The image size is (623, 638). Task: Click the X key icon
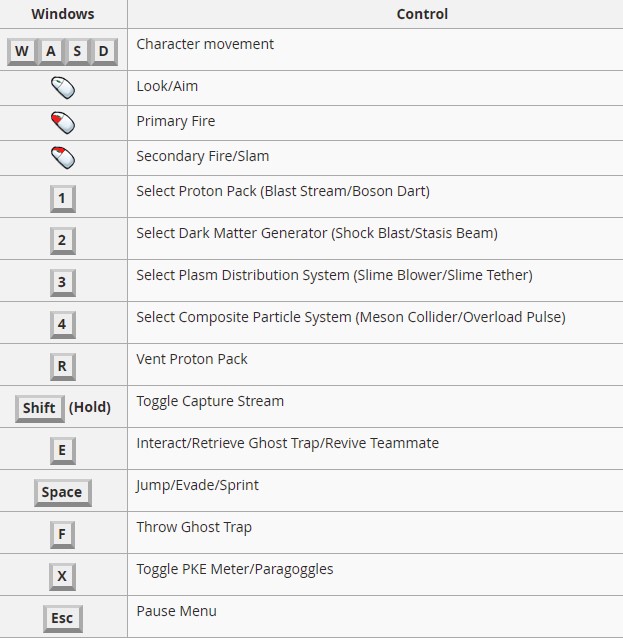pos(62,577)
